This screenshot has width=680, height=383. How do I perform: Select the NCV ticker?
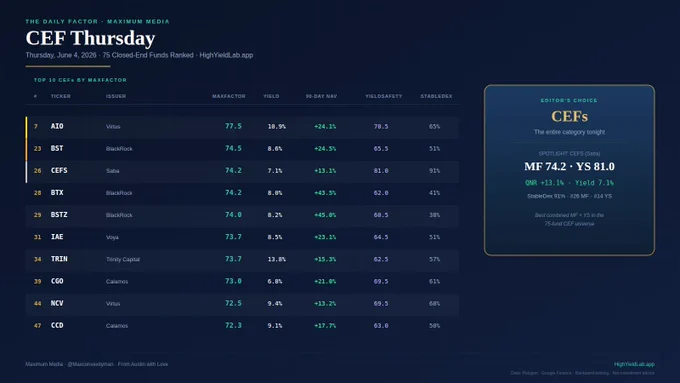[57, 303]
